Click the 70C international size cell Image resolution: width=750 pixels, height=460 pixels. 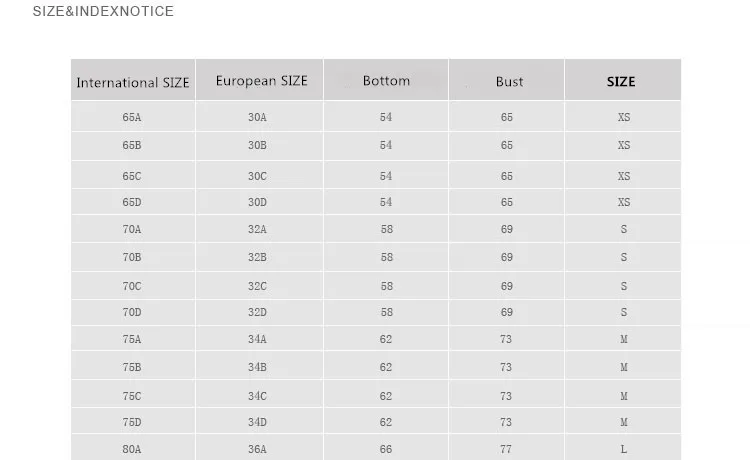point(132,286)
